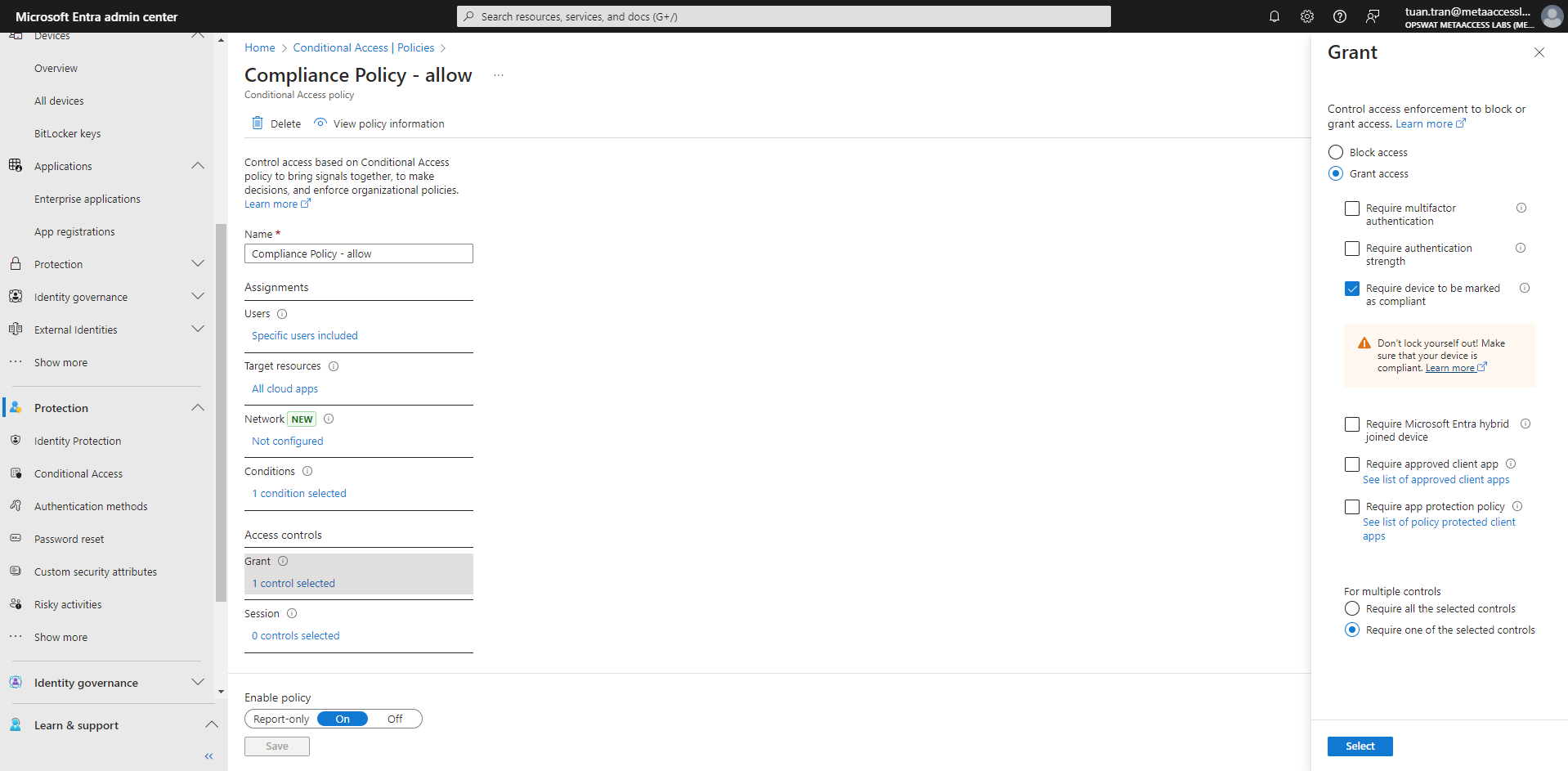The image size is (1568, 771).
Task: Click the policy Name input field
Action: click(359, 253)
